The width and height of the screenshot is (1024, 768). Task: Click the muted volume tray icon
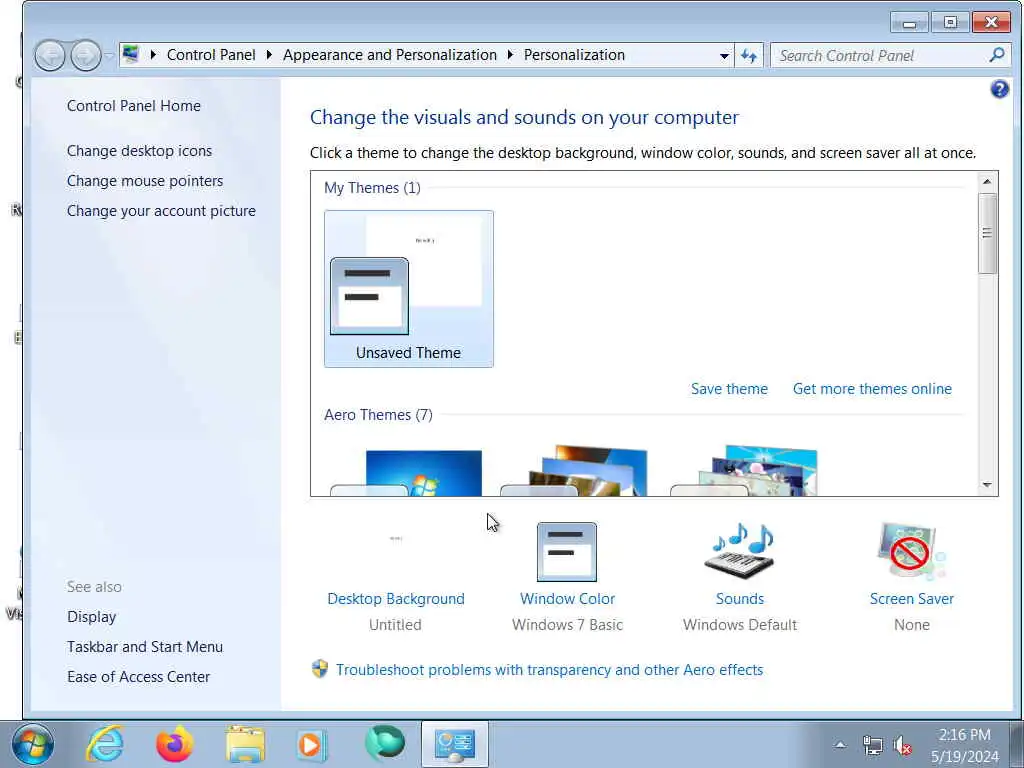[x=903, y=745]
